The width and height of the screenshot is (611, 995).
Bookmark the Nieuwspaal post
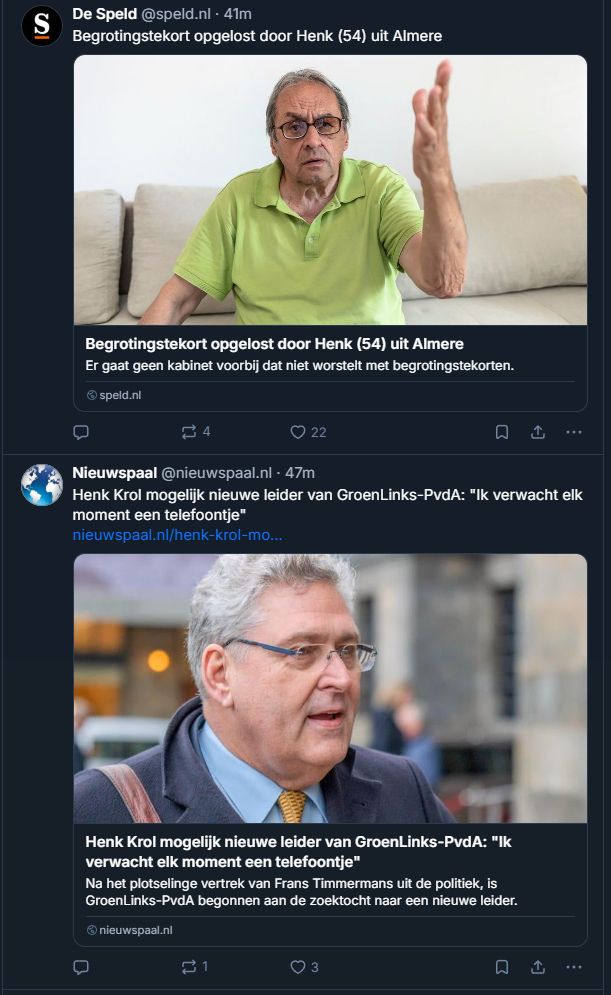502,967
